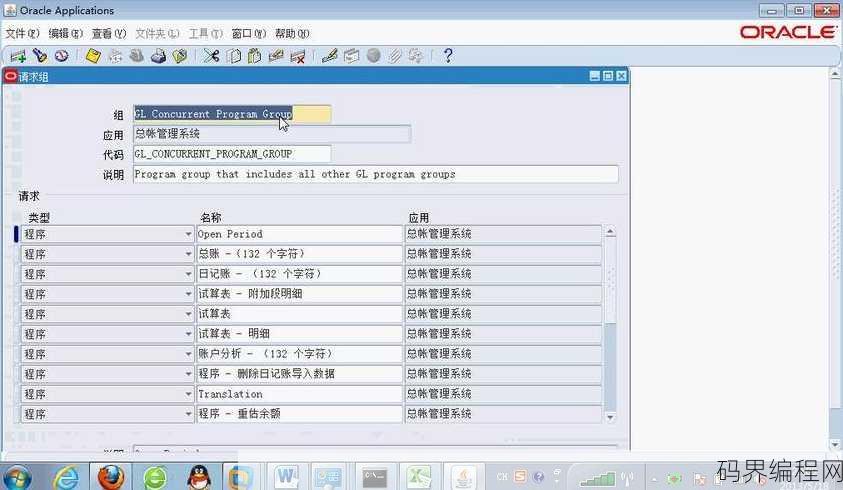Select the Open Period name cell
The height and width of the screenshot is (490, 843).
299,234
